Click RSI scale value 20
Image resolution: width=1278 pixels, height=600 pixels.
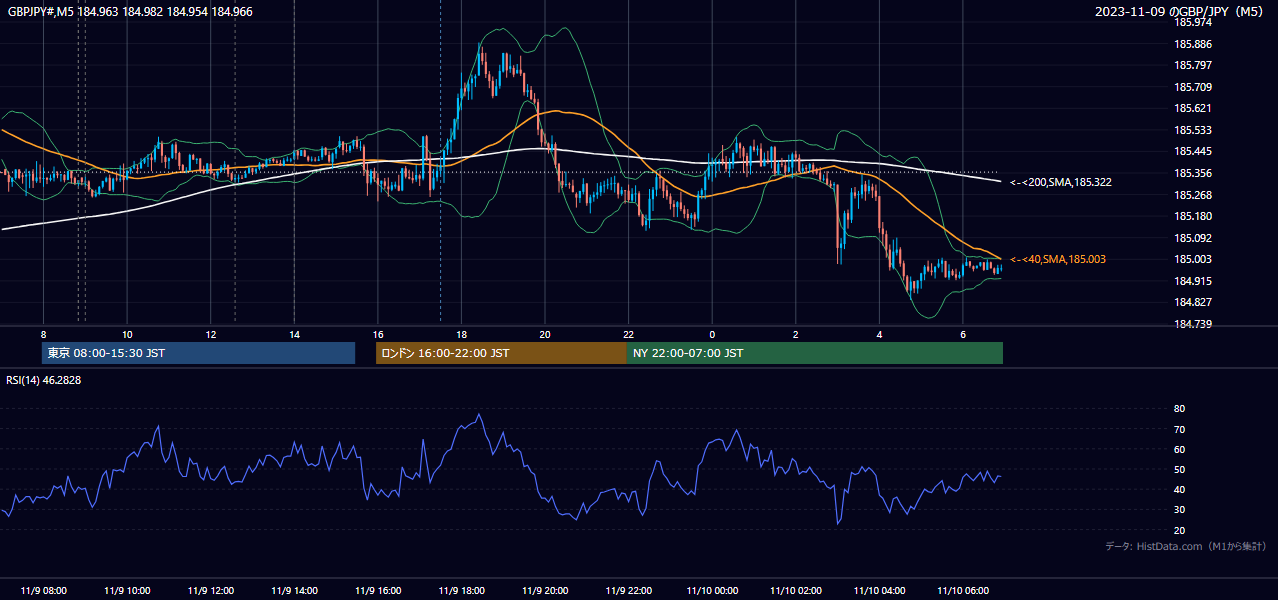[1179, 530]
